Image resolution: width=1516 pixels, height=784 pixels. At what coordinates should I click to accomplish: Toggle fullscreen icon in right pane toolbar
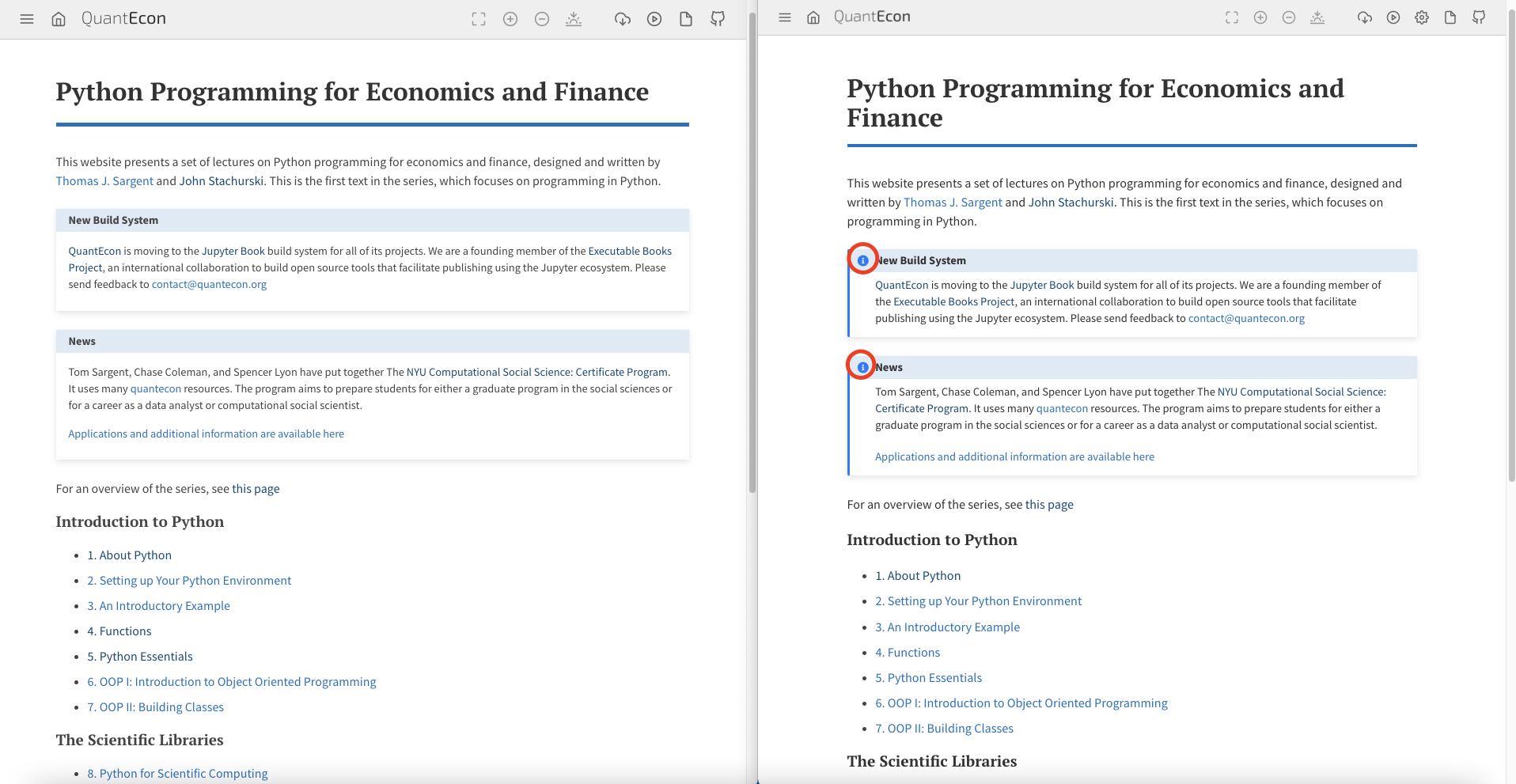tap(1232, 17)
